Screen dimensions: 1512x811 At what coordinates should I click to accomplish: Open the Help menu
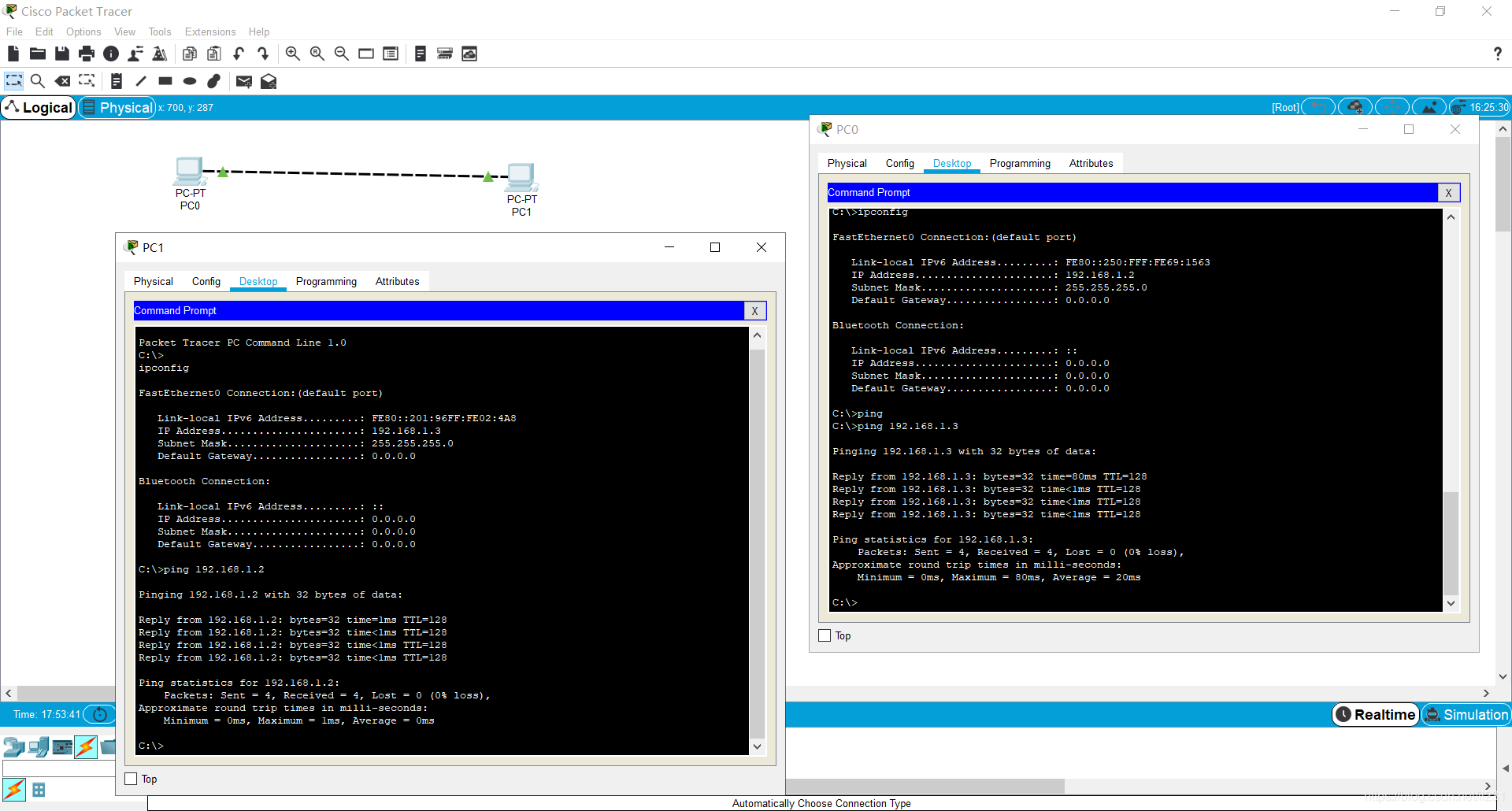click(x=259, y=31)
